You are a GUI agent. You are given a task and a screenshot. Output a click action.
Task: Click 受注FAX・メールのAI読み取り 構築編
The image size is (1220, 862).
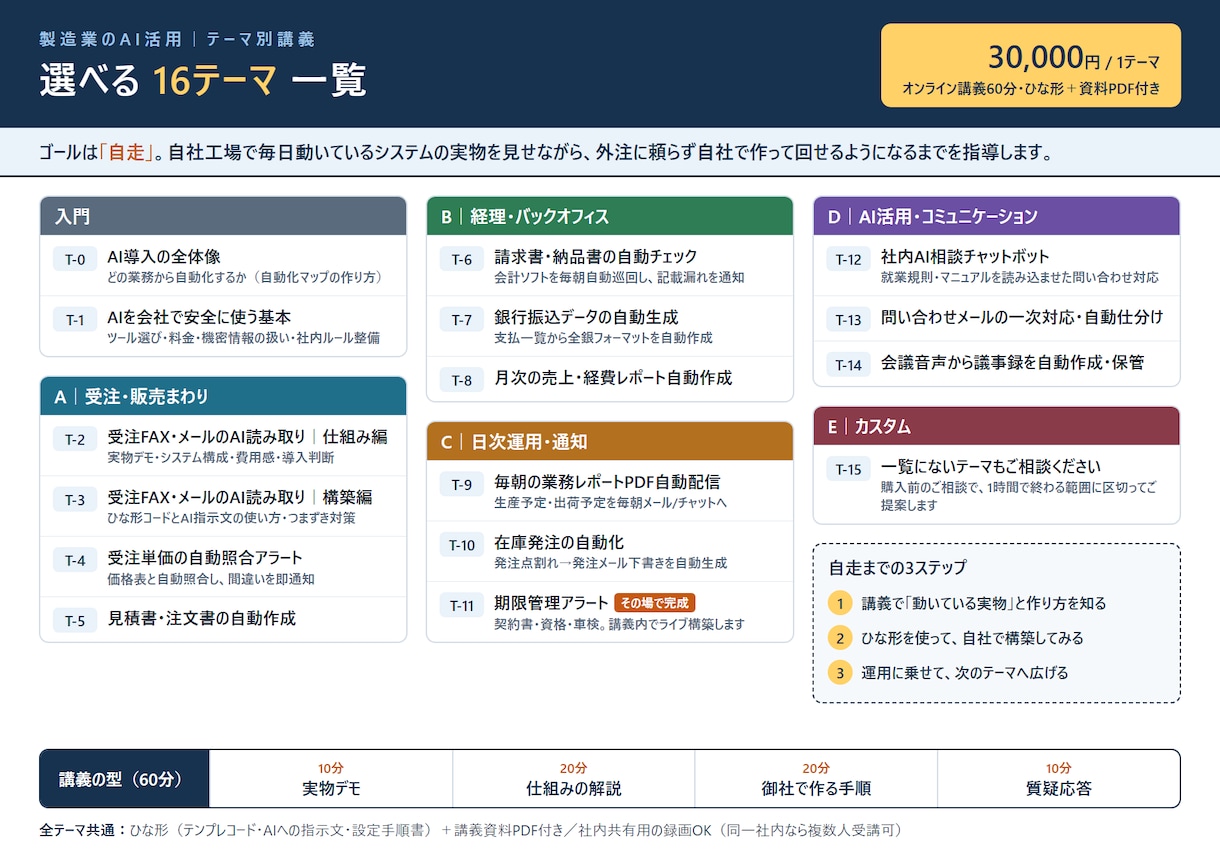click(x=240, y=497)
